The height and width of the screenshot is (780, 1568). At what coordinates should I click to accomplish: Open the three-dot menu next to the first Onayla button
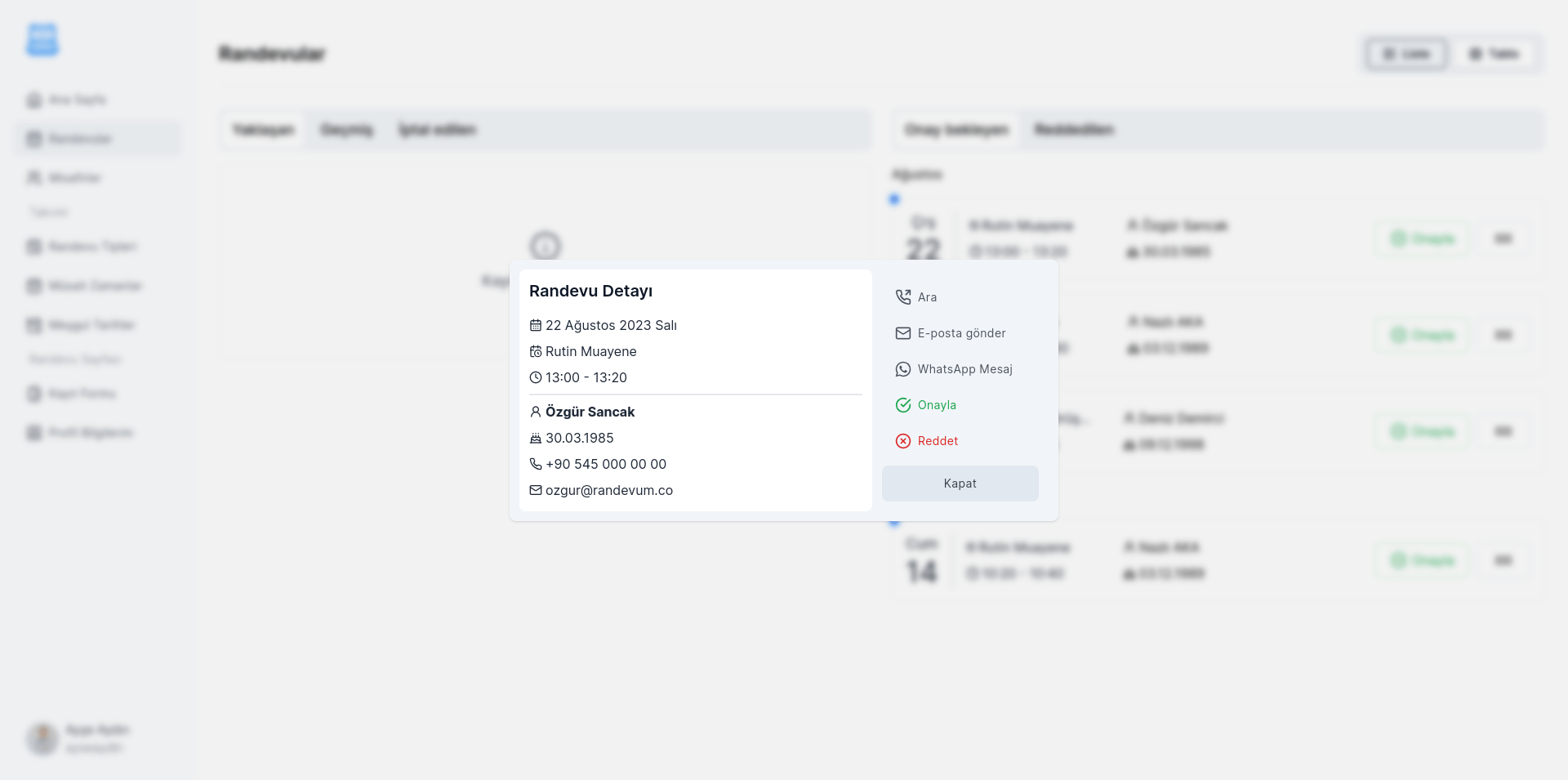point(1503,238)
